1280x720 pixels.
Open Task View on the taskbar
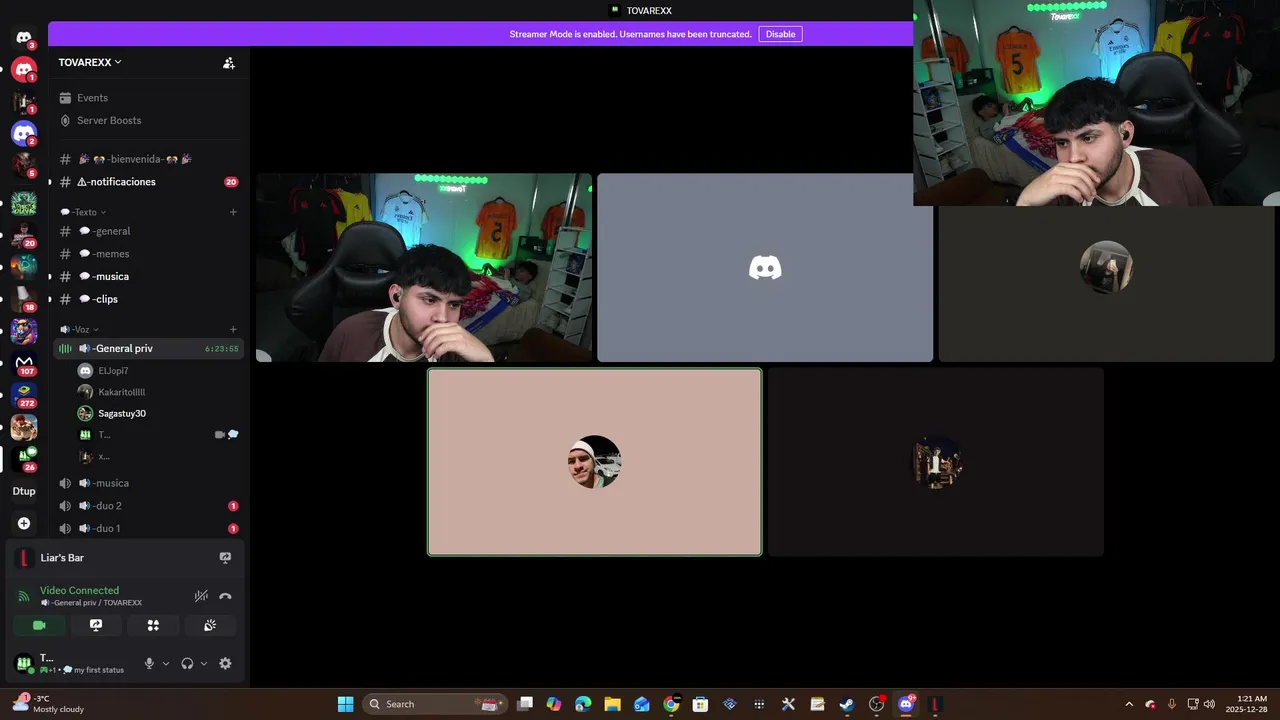pos(525,704)
